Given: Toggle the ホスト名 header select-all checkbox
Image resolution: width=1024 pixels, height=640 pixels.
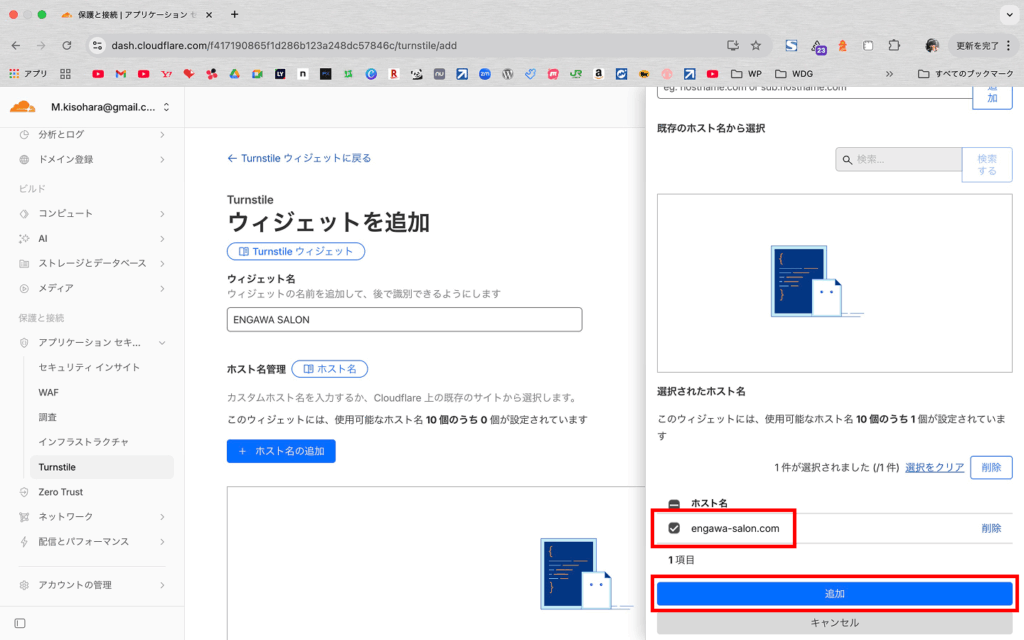Looking at the screenshot, I should coord(674,504).
